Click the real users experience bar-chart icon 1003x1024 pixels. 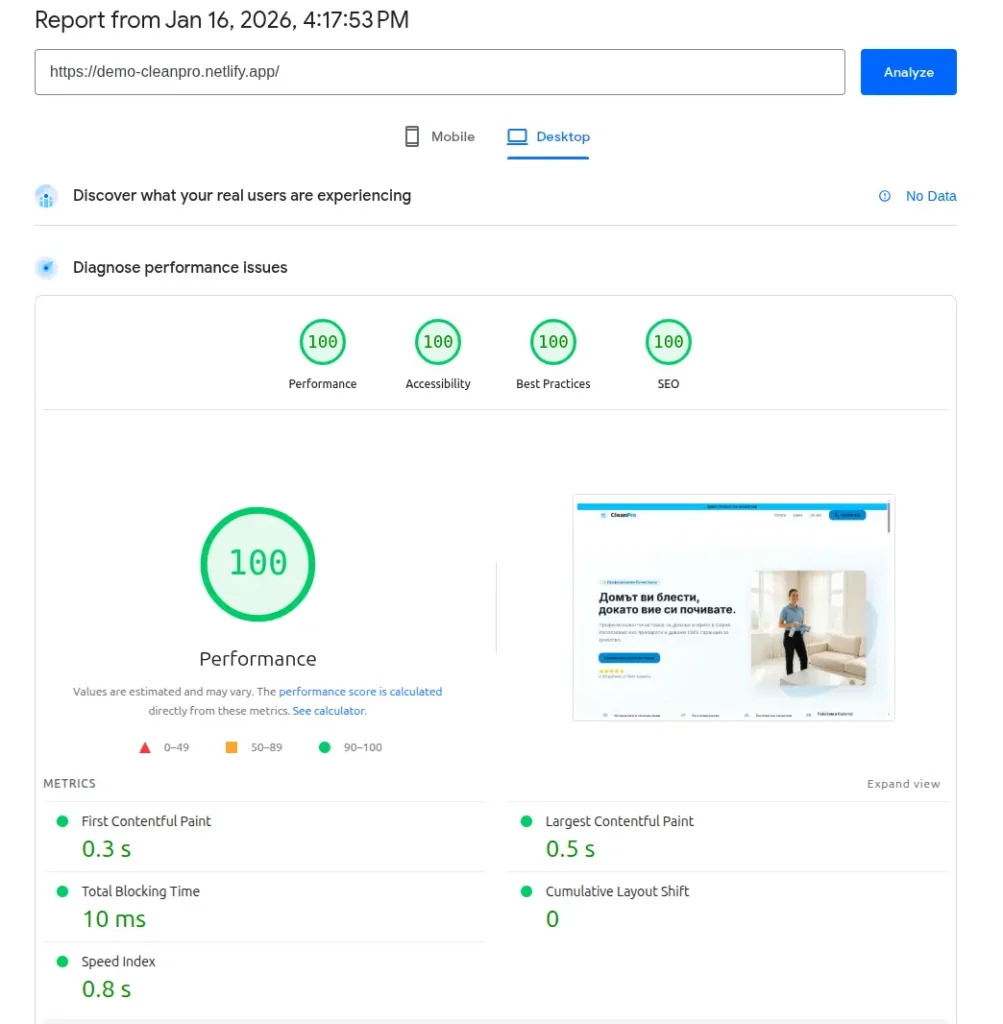coord(46,196)
